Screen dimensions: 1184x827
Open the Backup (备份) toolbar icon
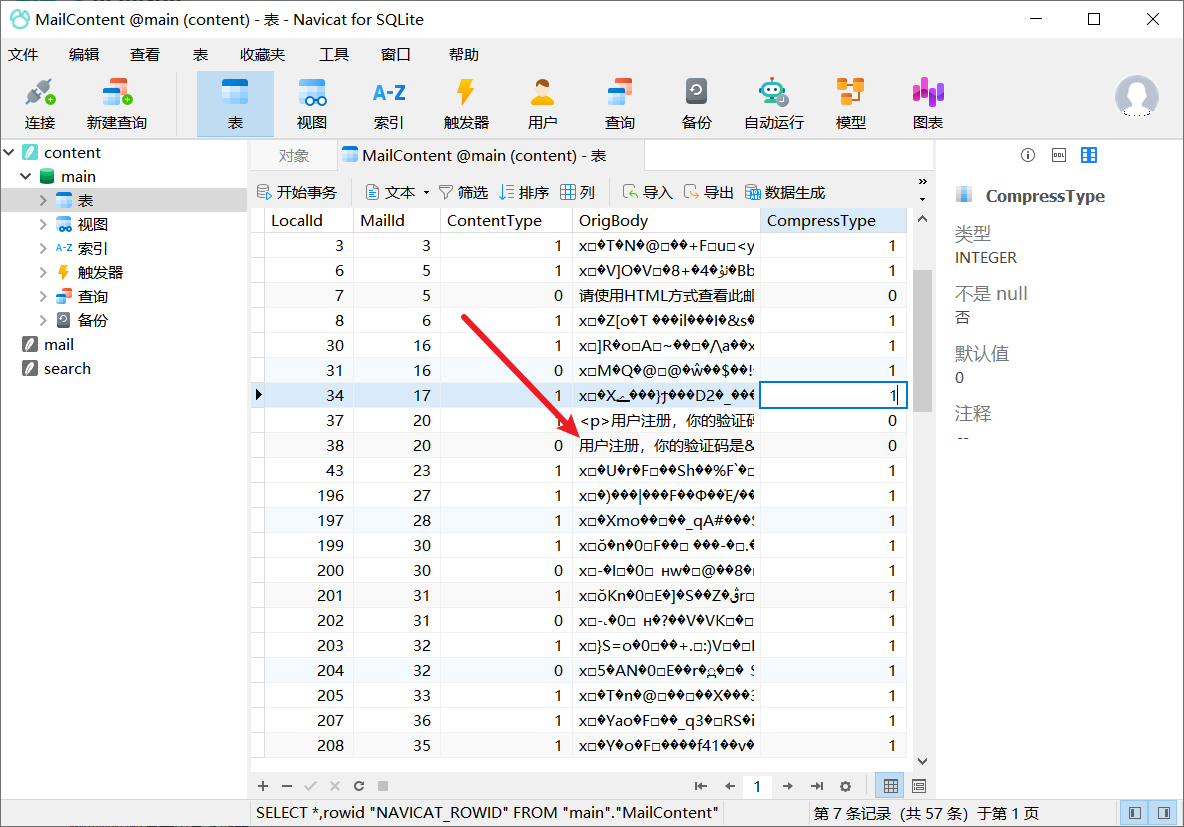(x=696, y=103)
